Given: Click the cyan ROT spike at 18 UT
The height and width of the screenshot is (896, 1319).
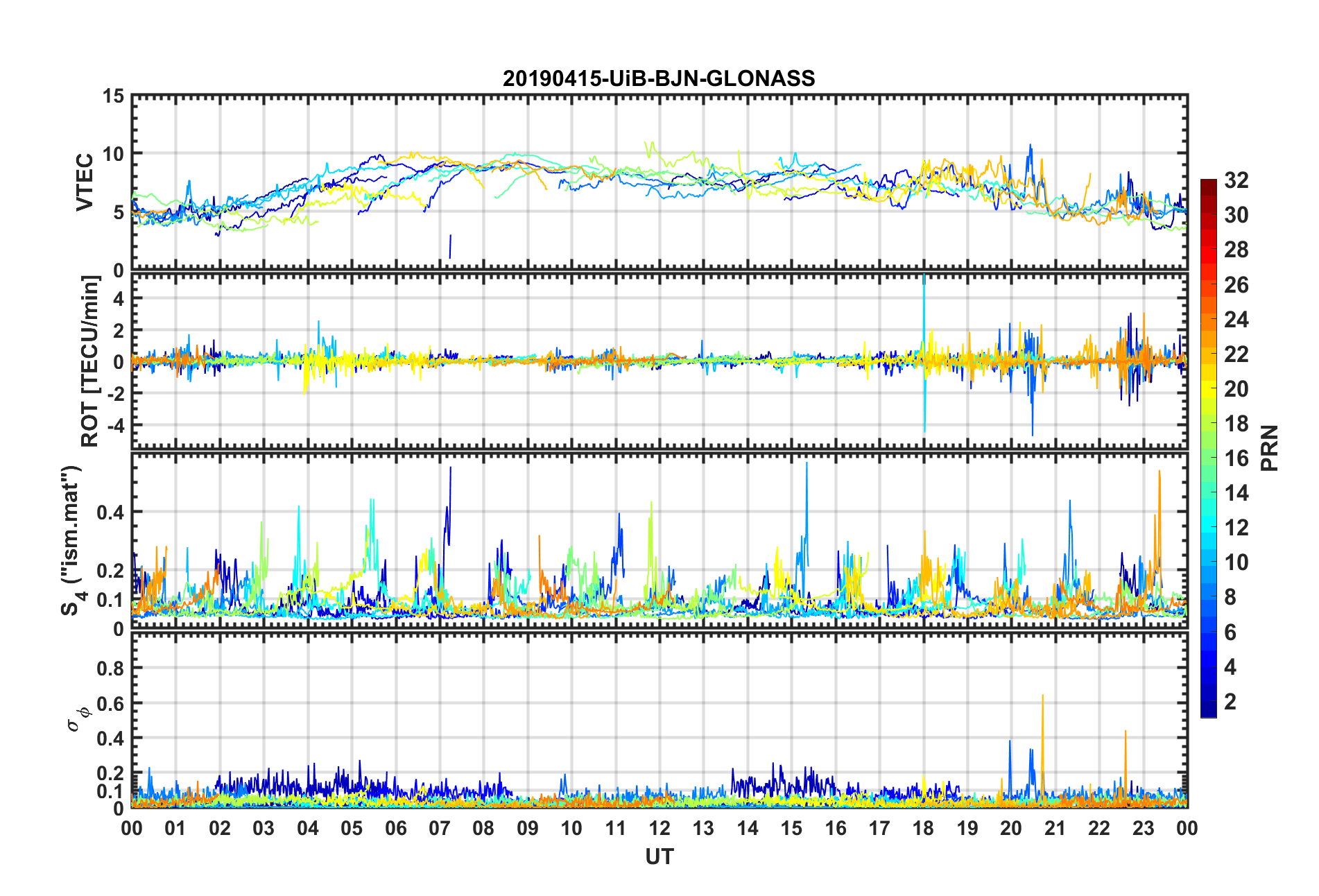Looking at the screenshot, I should [924, 354].
